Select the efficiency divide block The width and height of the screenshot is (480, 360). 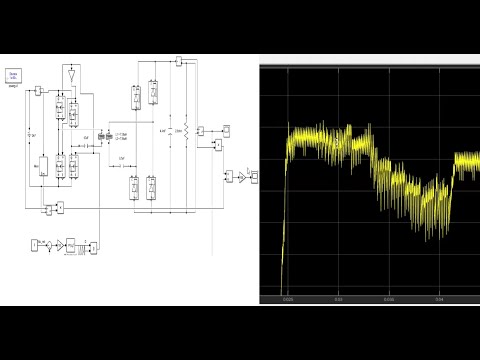click(x=229, y=176)
